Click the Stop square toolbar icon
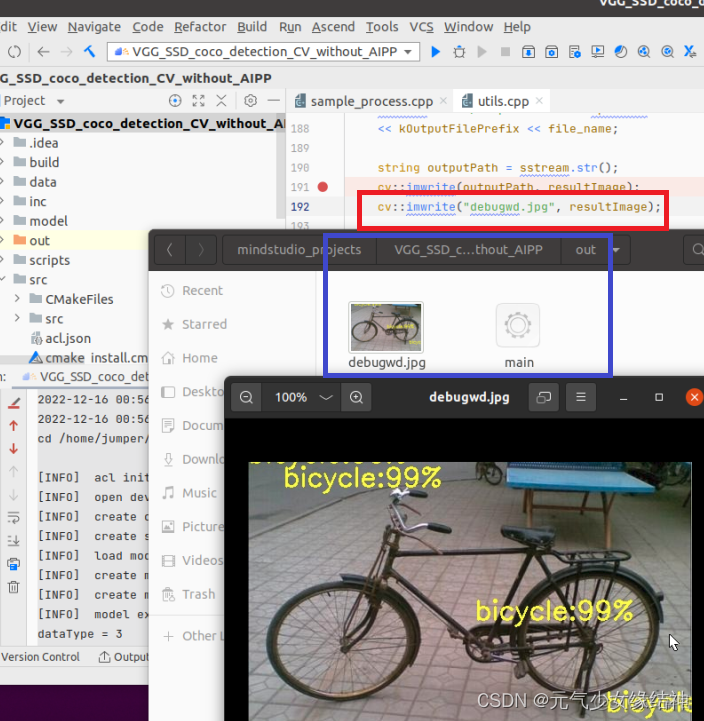 [505, 52]
